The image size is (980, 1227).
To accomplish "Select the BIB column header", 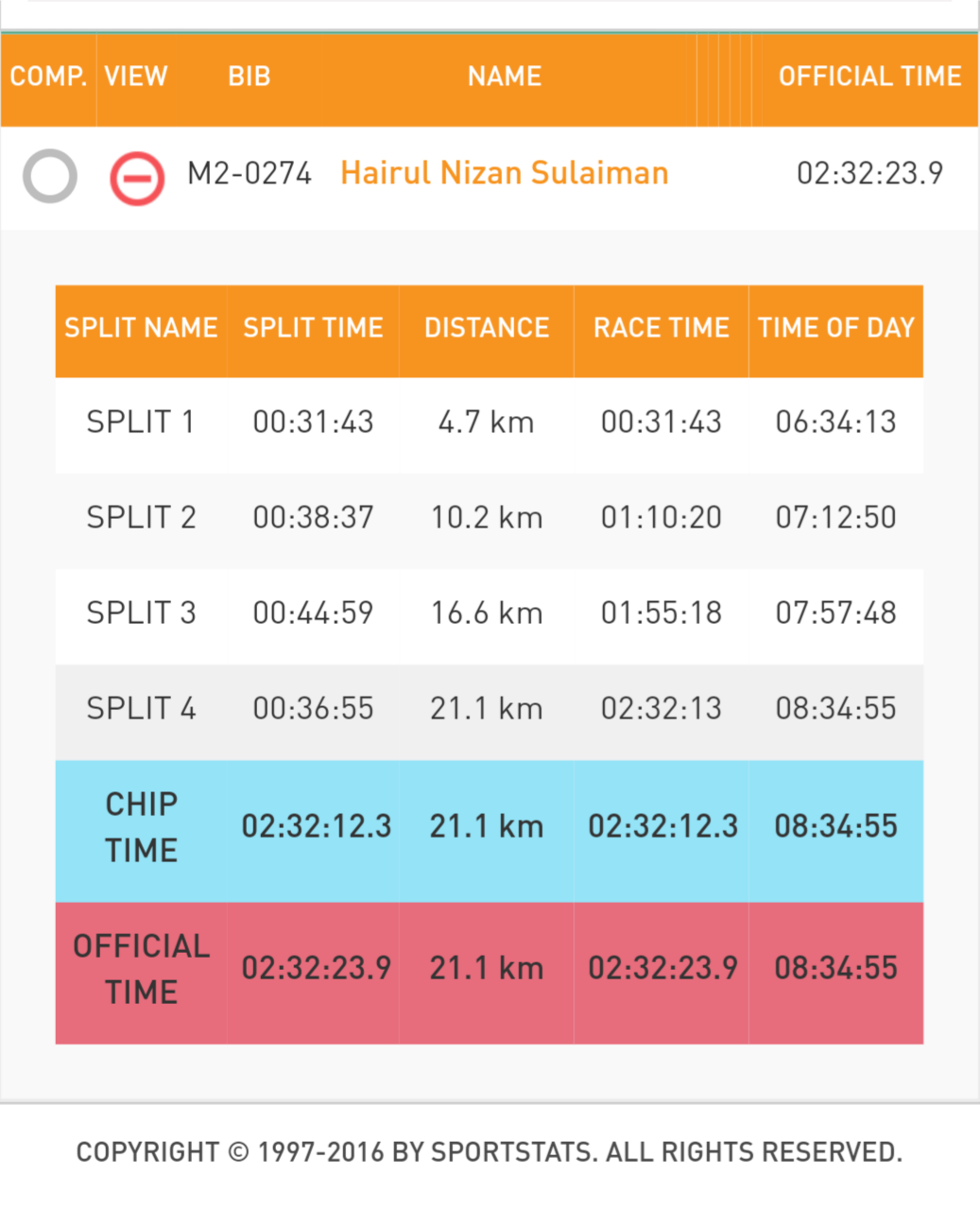I will 249,77.
